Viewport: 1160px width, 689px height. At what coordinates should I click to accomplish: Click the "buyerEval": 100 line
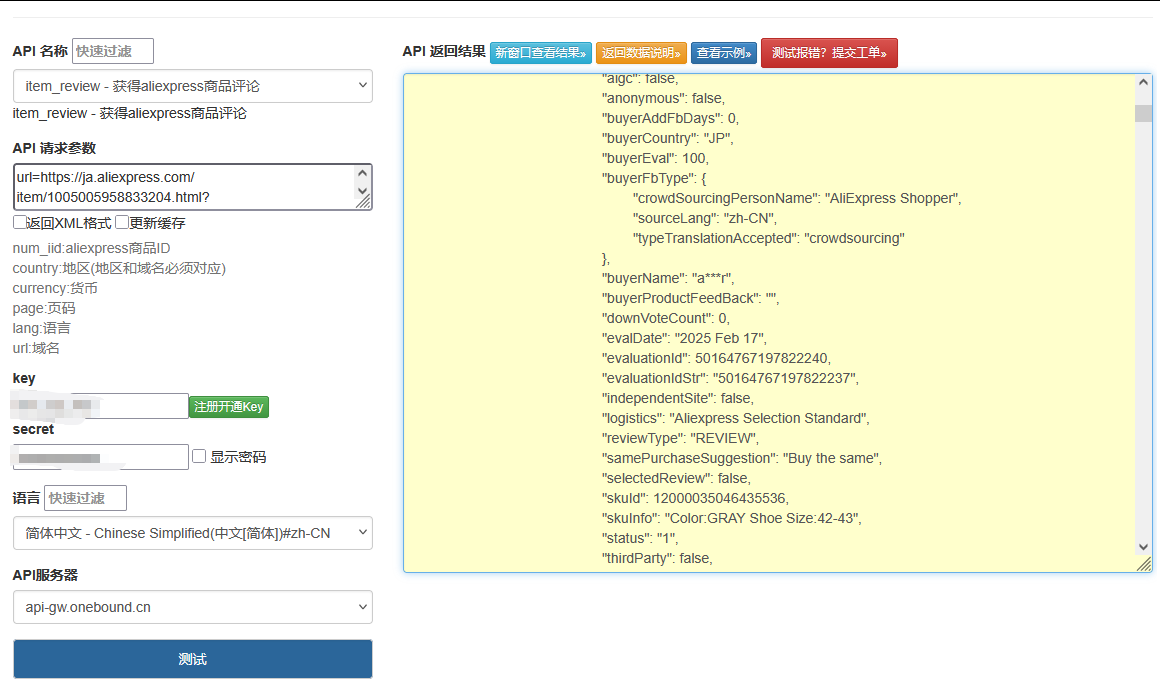click(x=655, y=158)
